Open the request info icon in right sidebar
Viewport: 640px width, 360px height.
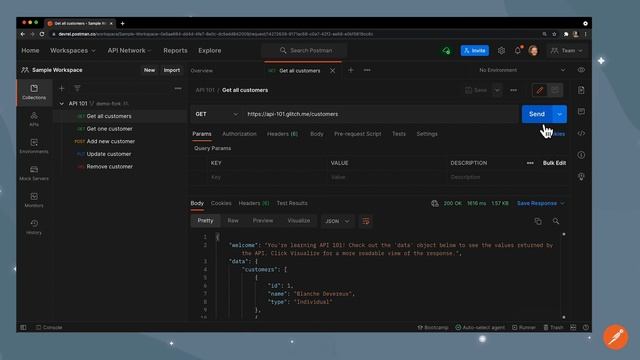click(x=581, y=155)
